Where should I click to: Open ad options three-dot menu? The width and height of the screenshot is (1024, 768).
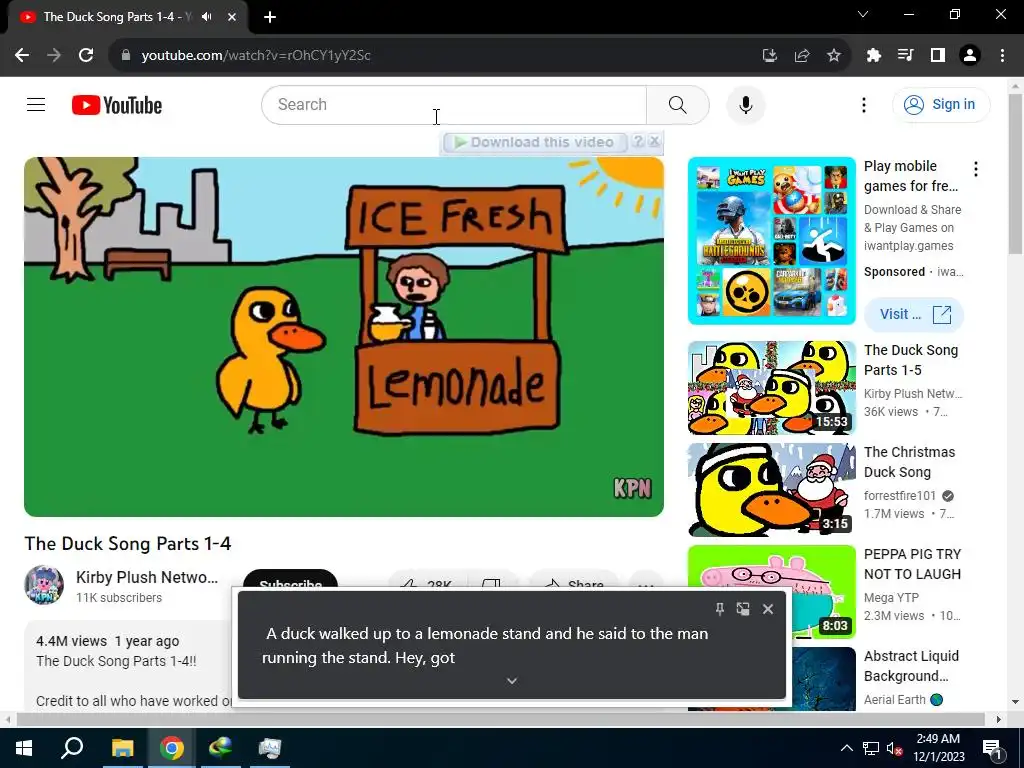[976, 169]
